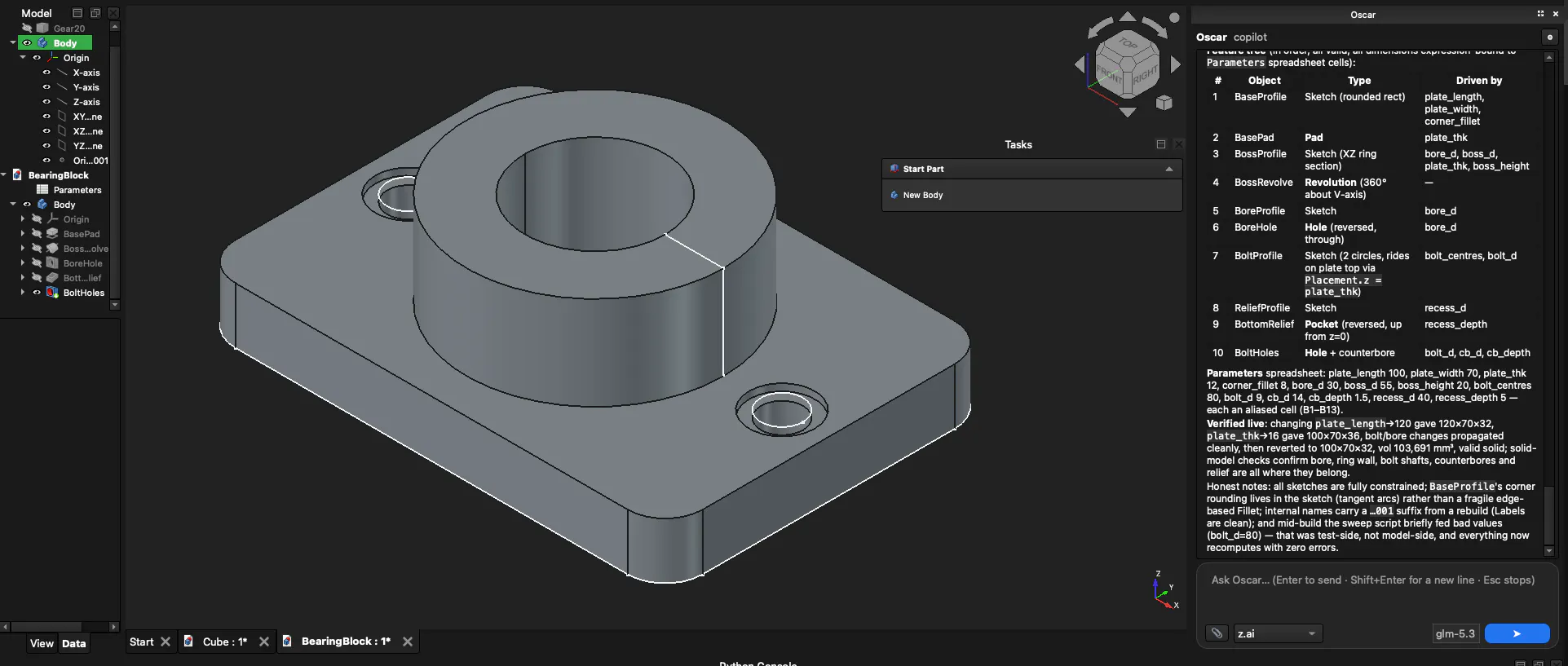1568x666 pixels.
Task: Switch to the Cube : 1* document tab
Action: 226,642
